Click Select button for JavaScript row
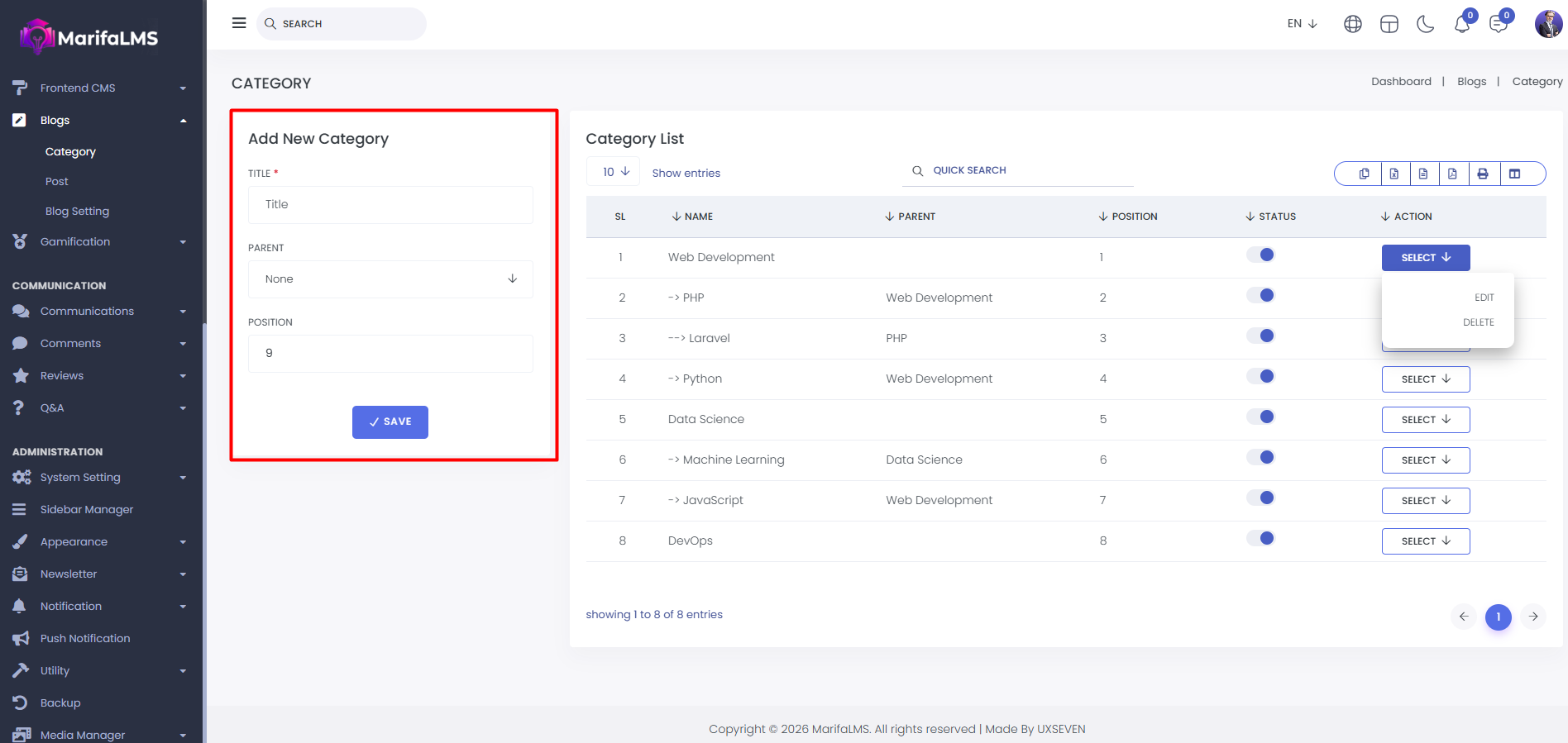The width and height of the screenshot is (1568, 743). [1425, 501]
